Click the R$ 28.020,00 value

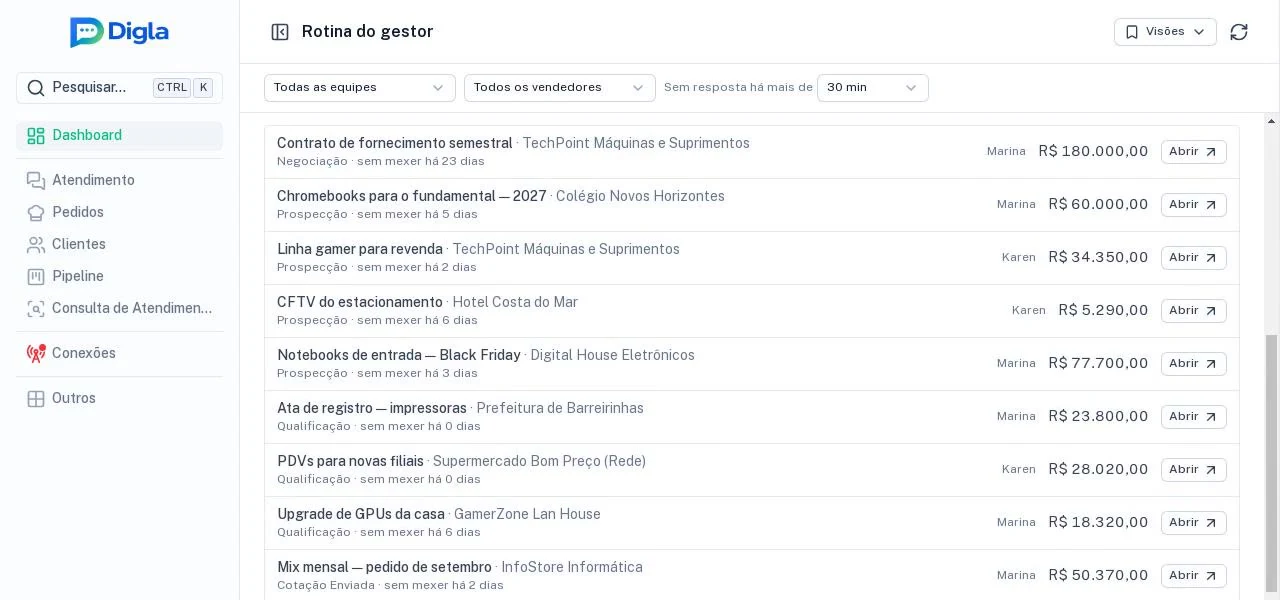tap(1098, 470)
